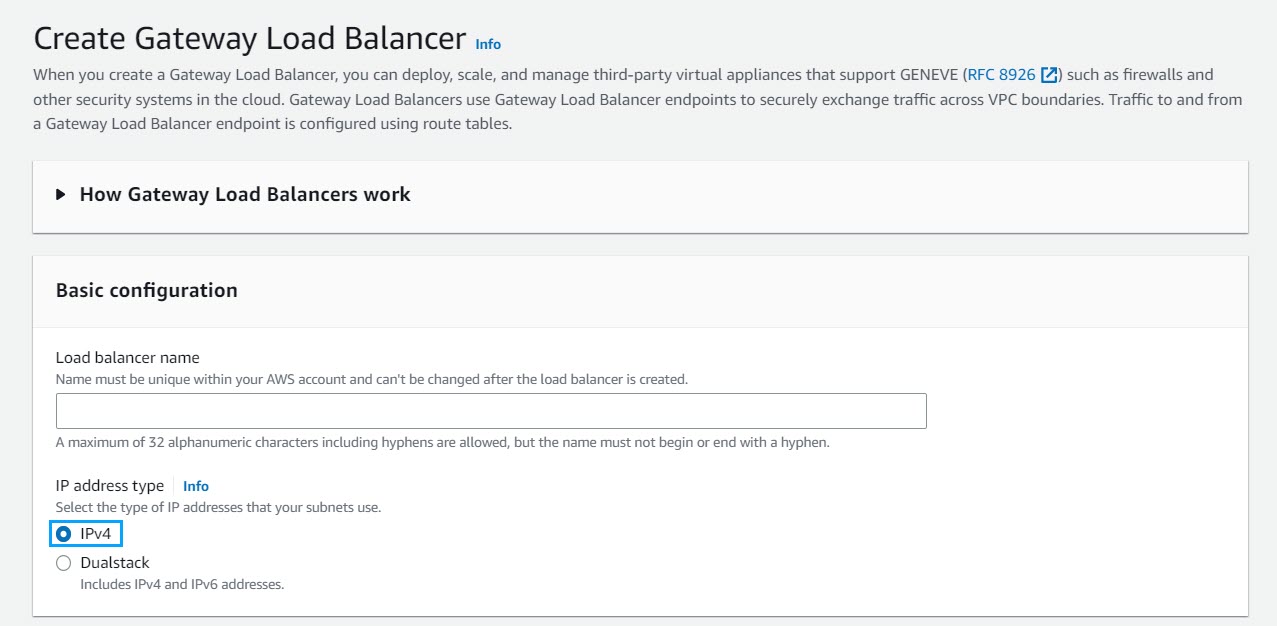Click the Create Gateway Load Balancer title
The image size is (1277, 626).
[250, 38]
